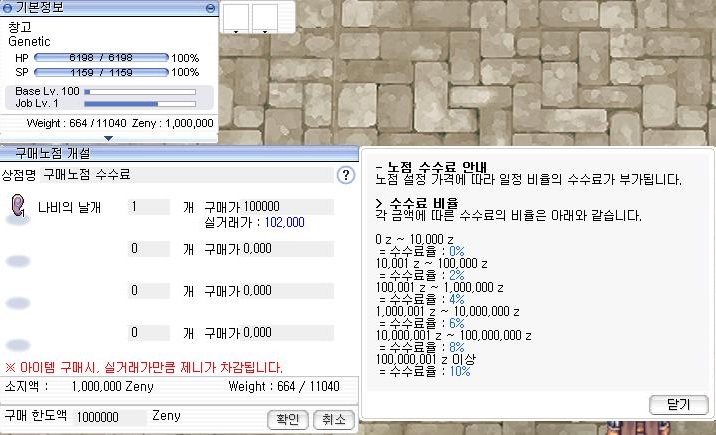This screenshot has width=716, height=435.
Task: Click 취소 to cancel shop setup
Action: (x=333, y=419)
